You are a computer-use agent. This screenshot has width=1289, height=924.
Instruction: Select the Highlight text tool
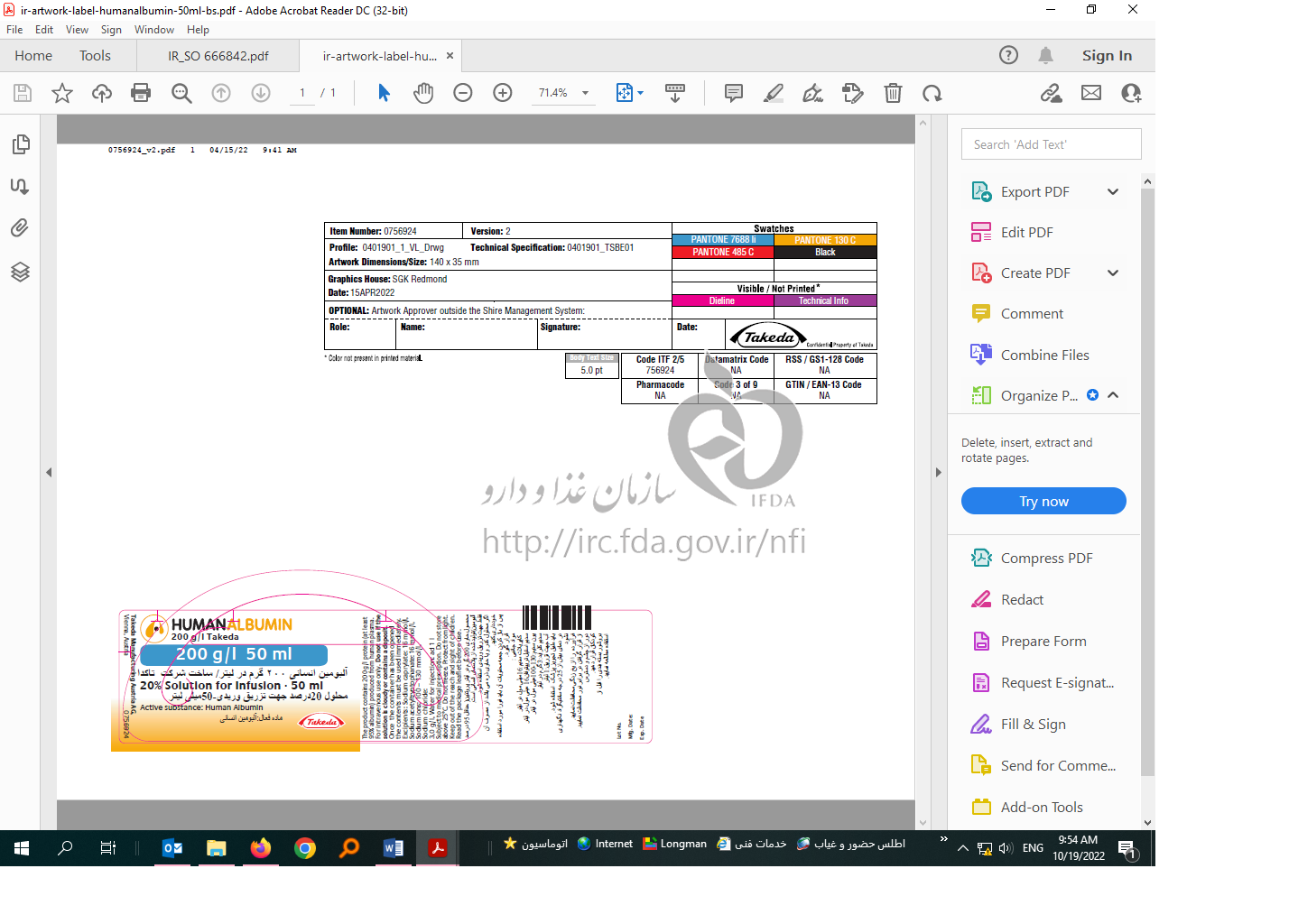click(x=774, y=93)
